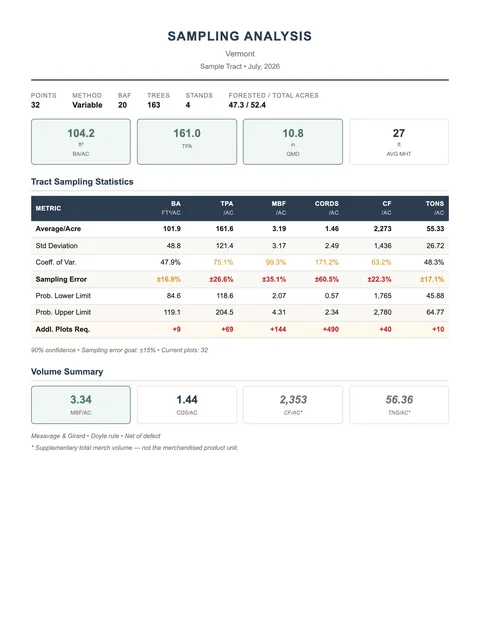Image resolution: width=480 pixels, height=621 pixels.
Task: Click the 27 AVG MHT card
Action: coord(399,141)
